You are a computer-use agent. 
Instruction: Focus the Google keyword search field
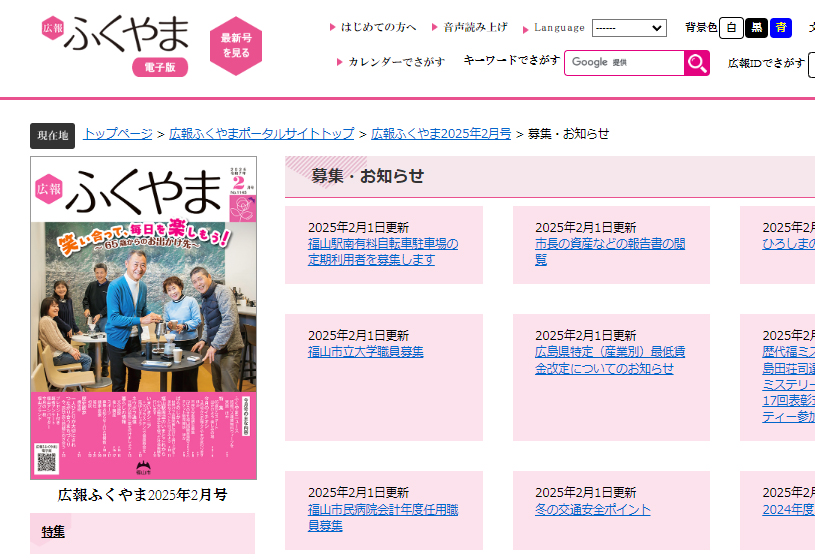[x=624, y=63]
